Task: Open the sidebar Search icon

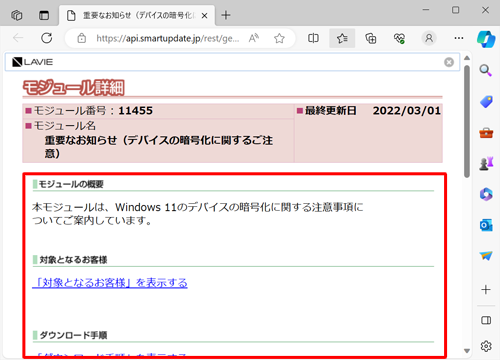Action: pyautogui.click(x=486, y=70)
